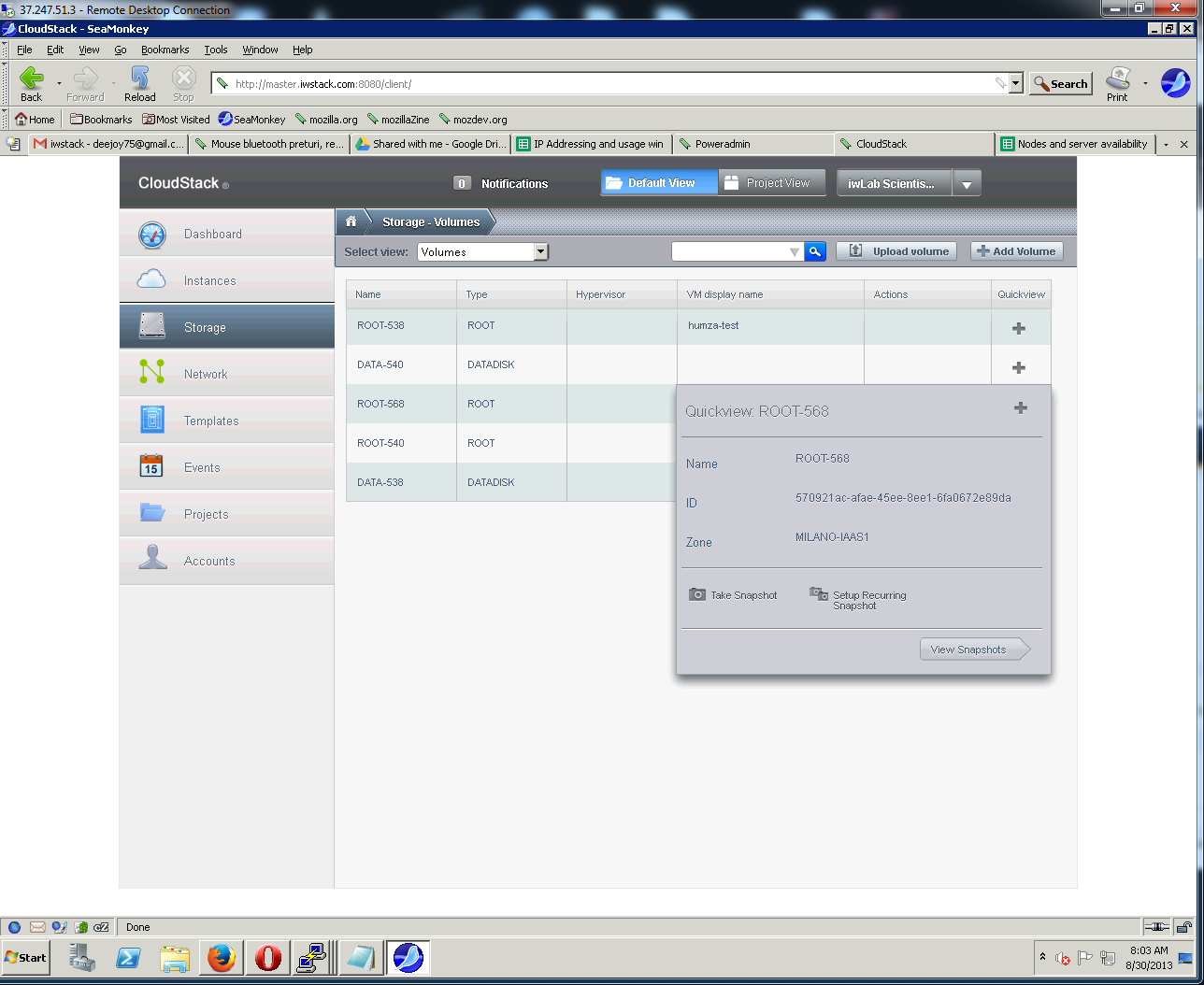Switch to Default View

[x=659, y=183]
